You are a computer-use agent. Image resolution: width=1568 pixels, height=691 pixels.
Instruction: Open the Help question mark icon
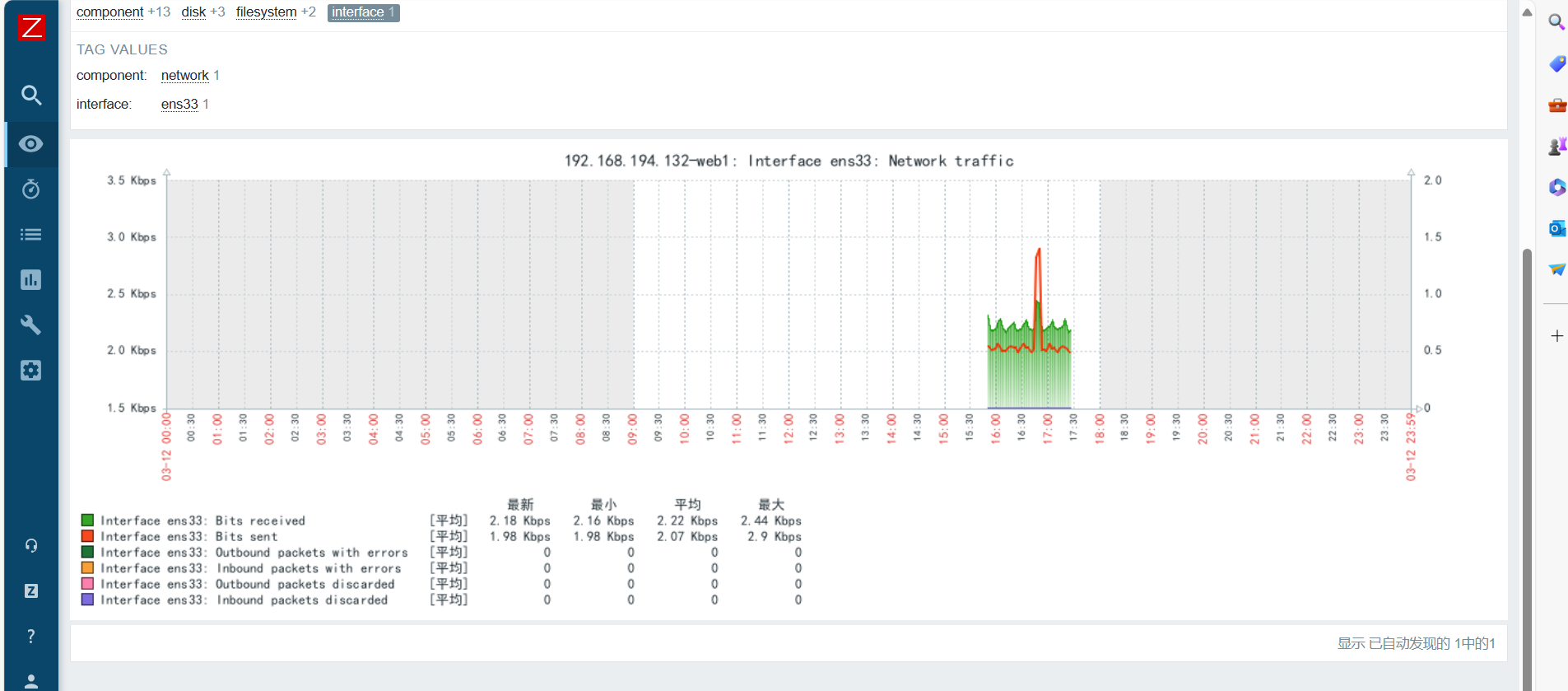coord(31,636)
